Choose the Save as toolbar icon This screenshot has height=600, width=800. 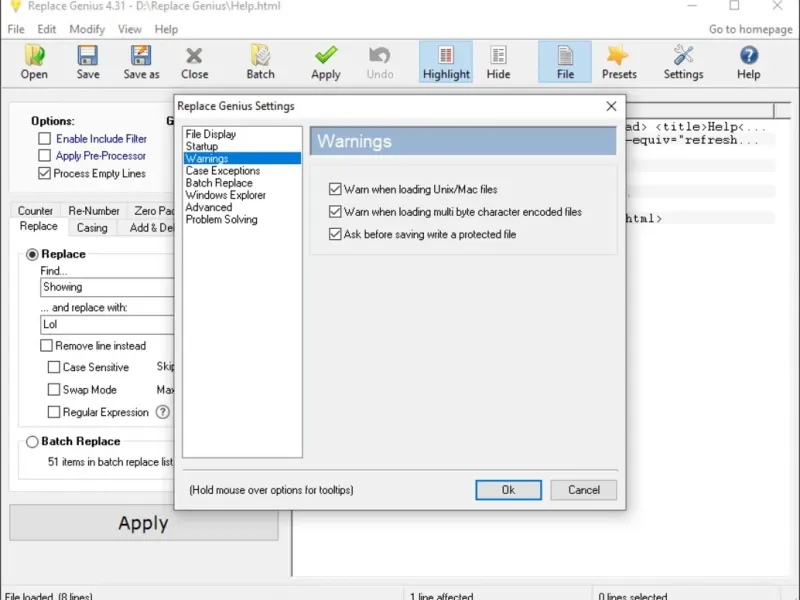coord(141,62)
